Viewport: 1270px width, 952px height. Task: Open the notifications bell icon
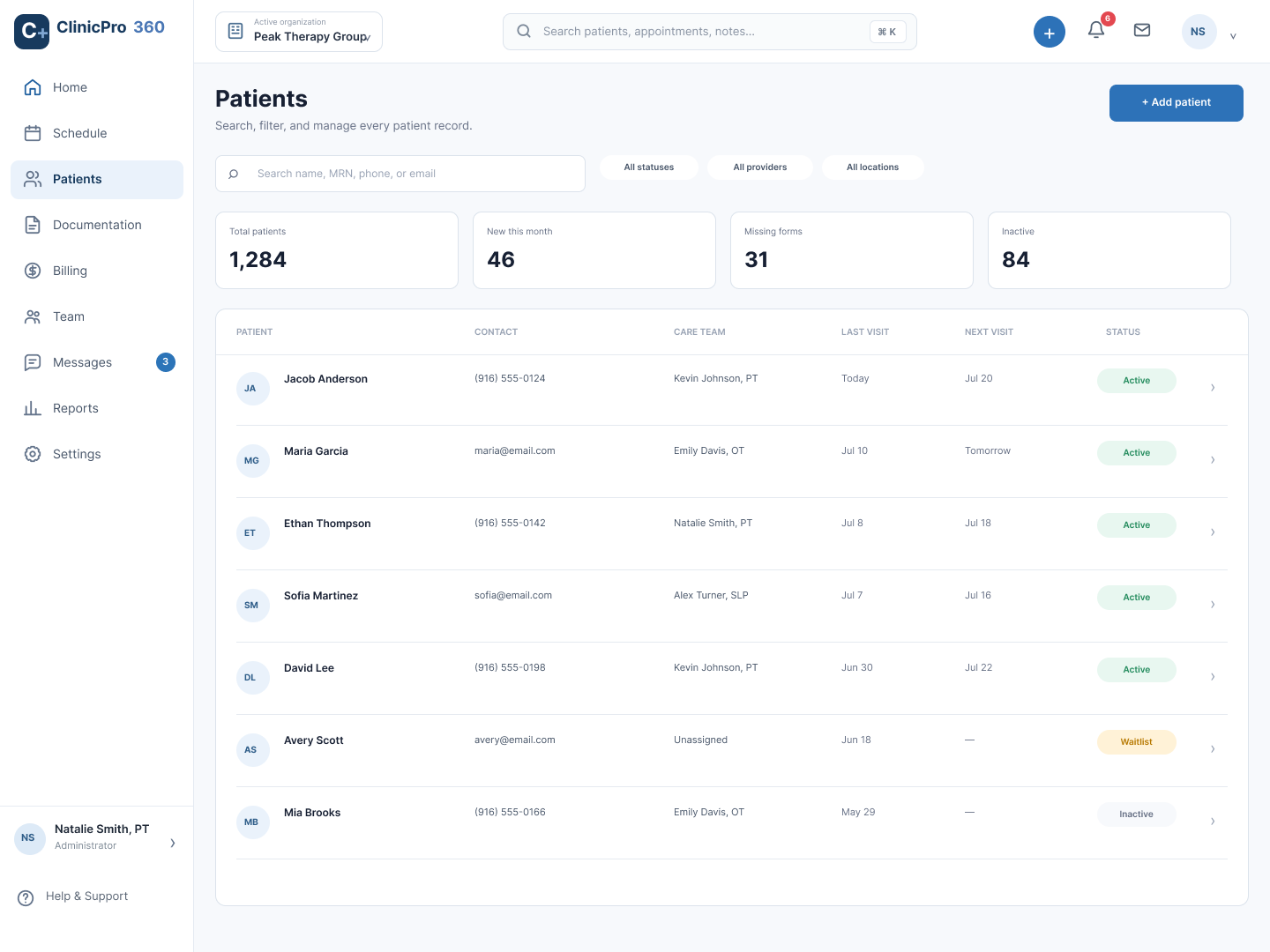click(1096, 30)
